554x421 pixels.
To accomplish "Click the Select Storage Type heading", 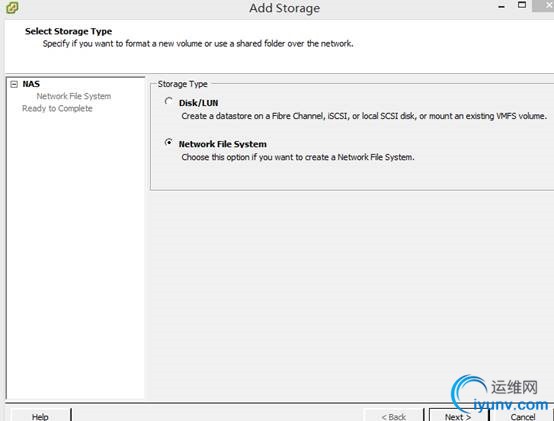I will [x=69, y=31].
